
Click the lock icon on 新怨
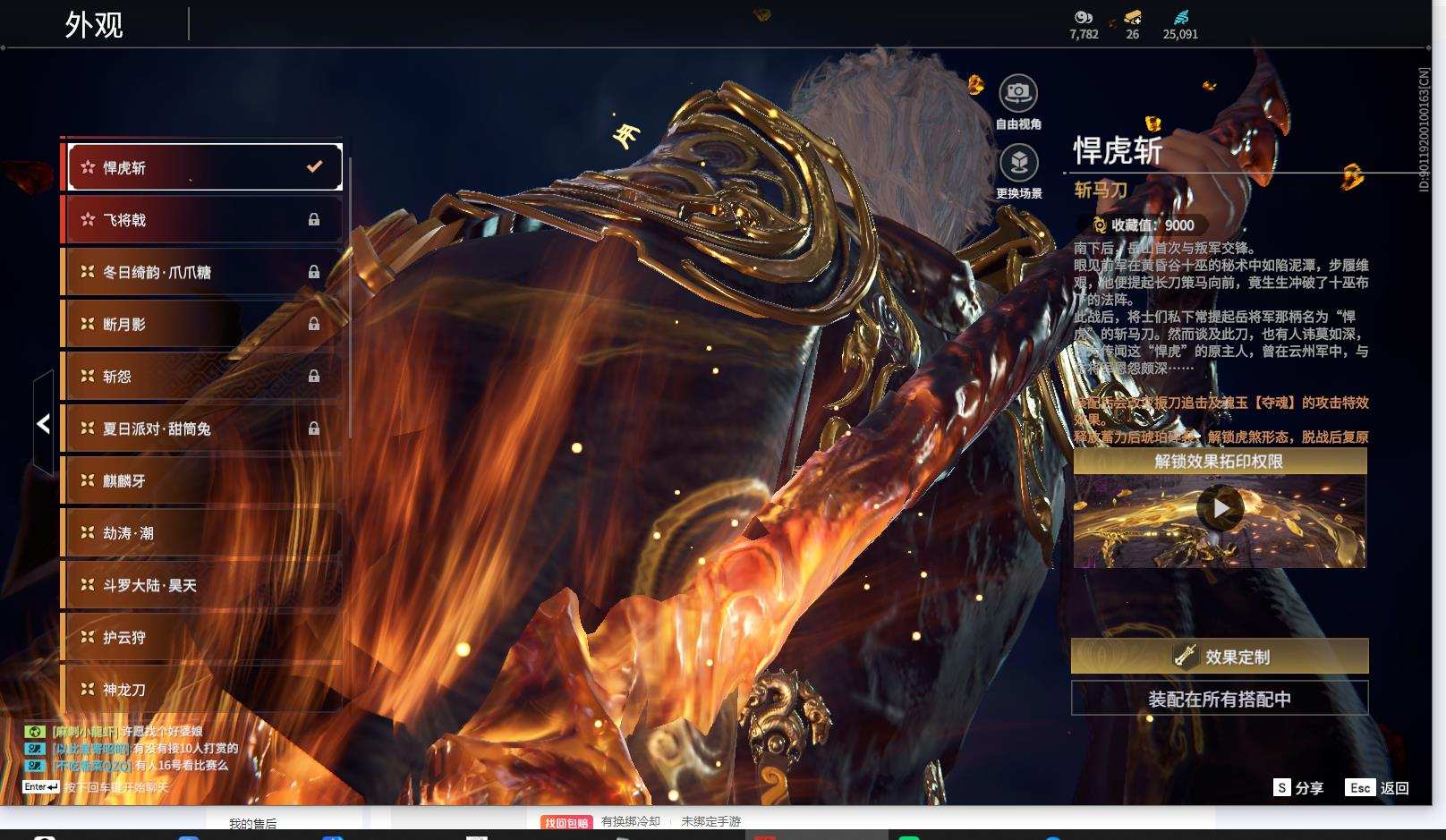pyautogui.click(x=314, y=377)
